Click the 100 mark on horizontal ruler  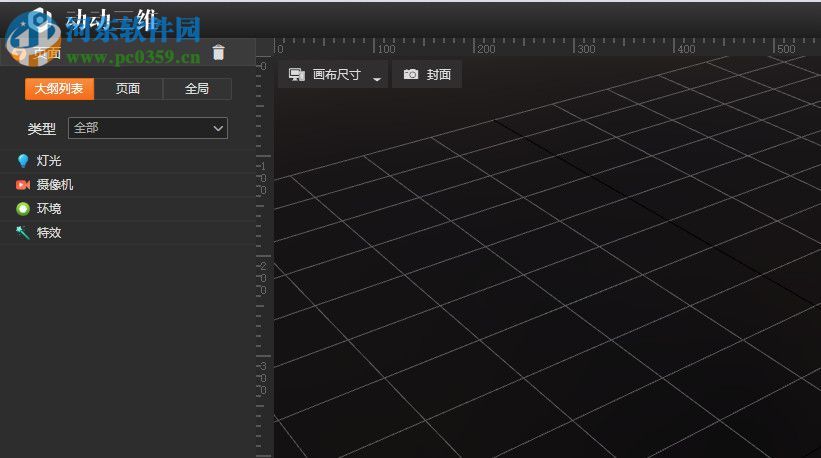pos(386,49)
